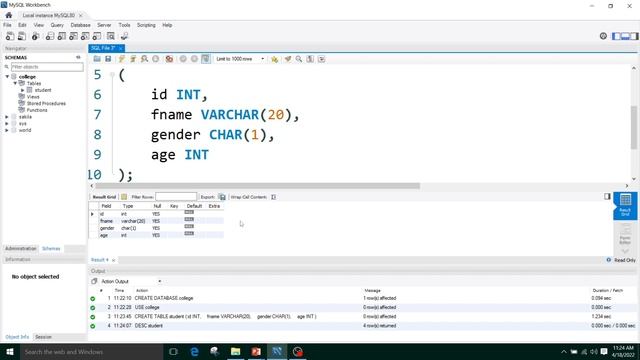
Task: Click the create function icon
Action: coord(97,36)
